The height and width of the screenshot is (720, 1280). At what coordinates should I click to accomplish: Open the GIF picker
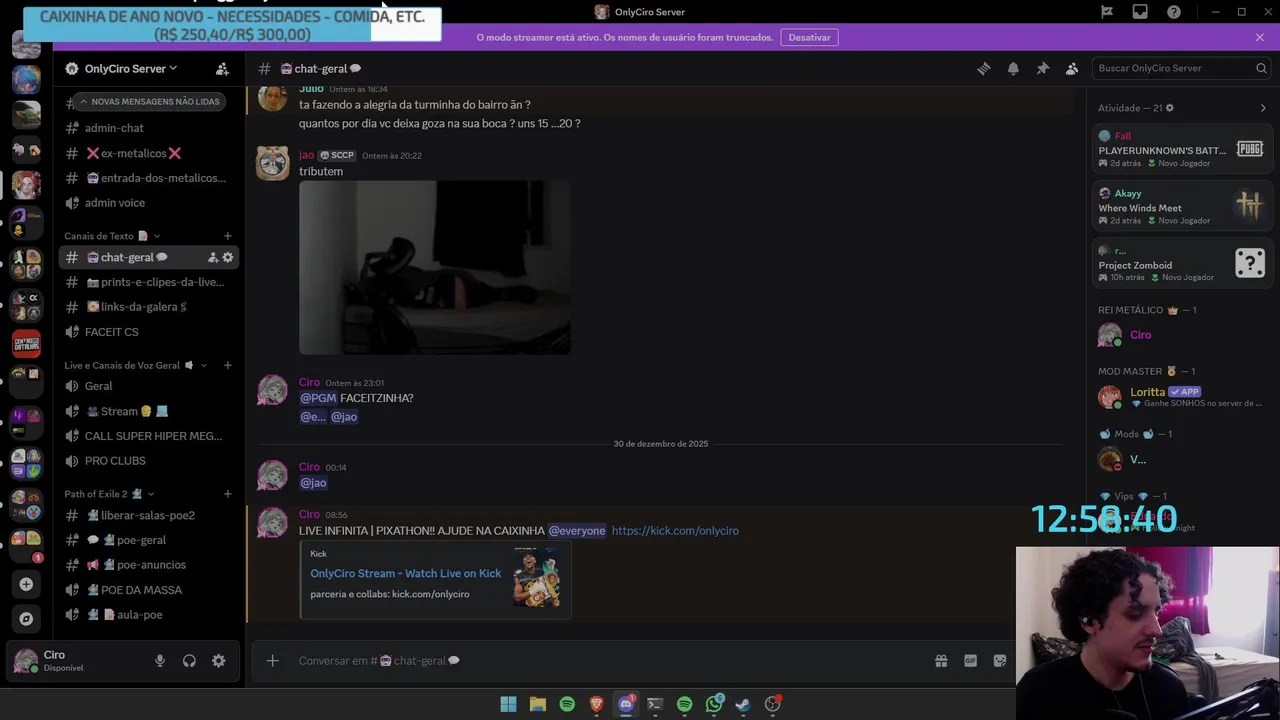[970, 661]
